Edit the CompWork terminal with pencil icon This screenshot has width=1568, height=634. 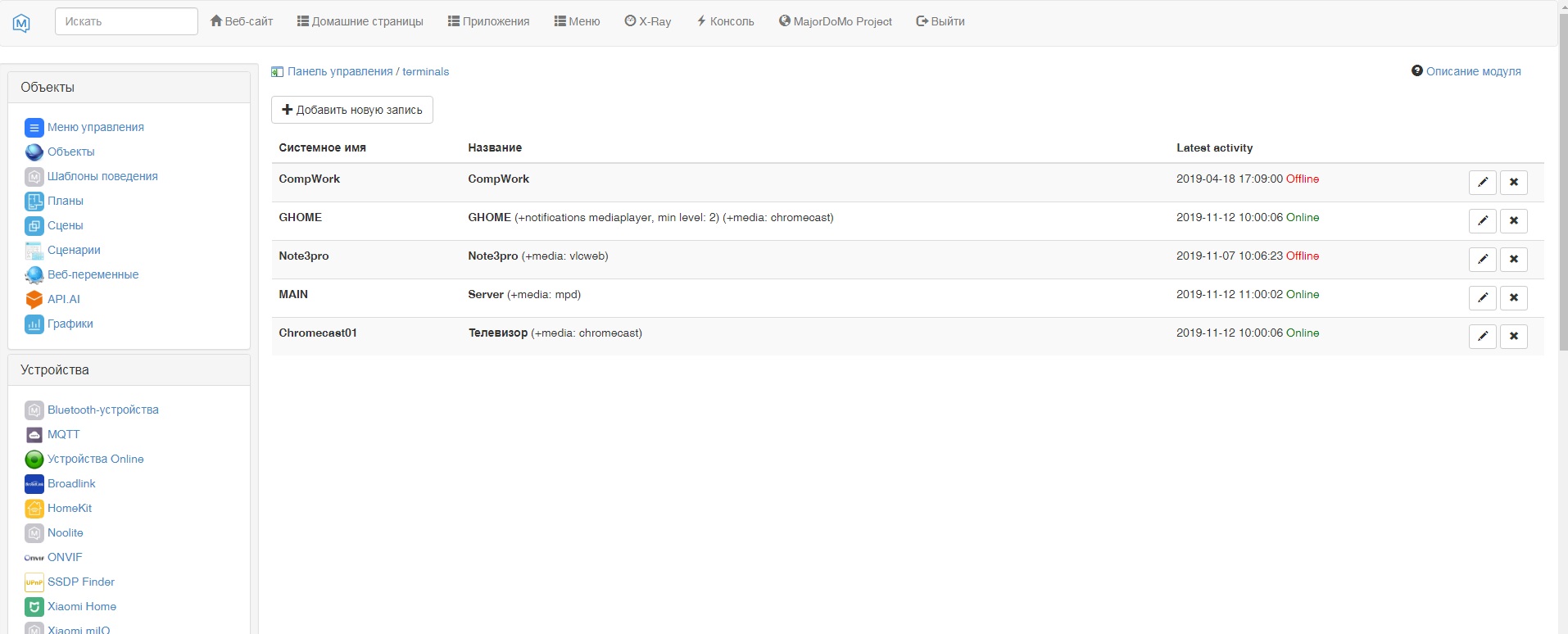[1483, 182]
